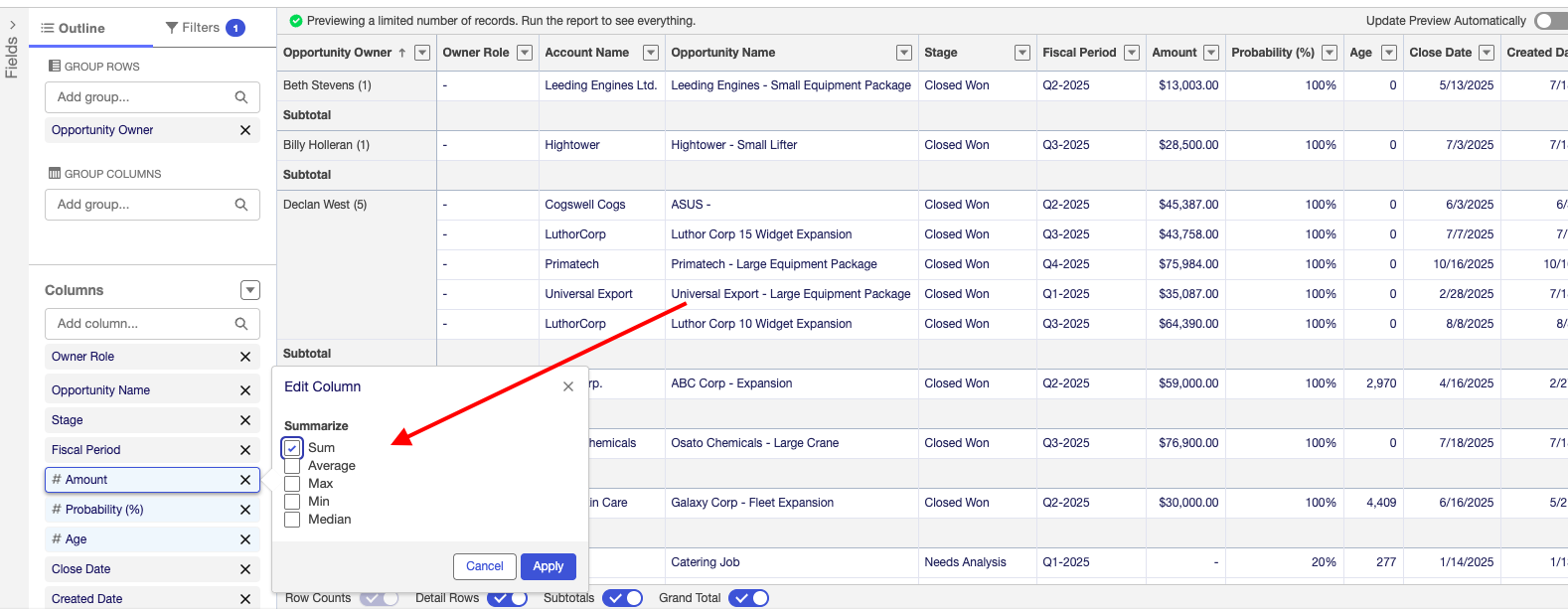Click search icon in Add column field

coord(241,324)
